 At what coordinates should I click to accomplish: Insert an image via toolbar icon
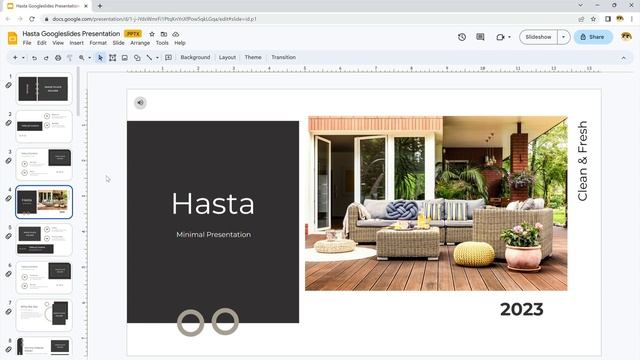pos(125,58)
